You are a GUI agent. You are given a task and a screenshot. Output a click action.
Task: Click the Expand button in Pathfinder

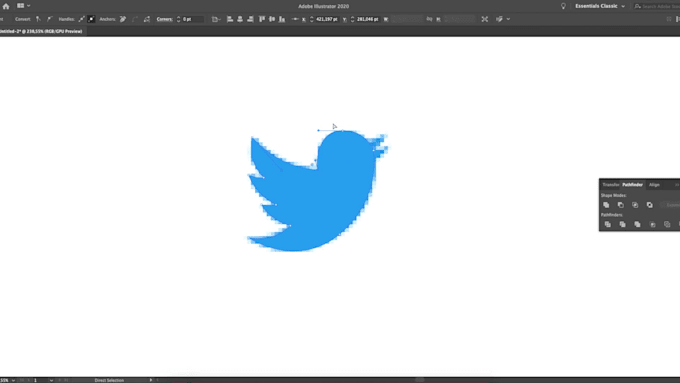(x=671, y=205)
